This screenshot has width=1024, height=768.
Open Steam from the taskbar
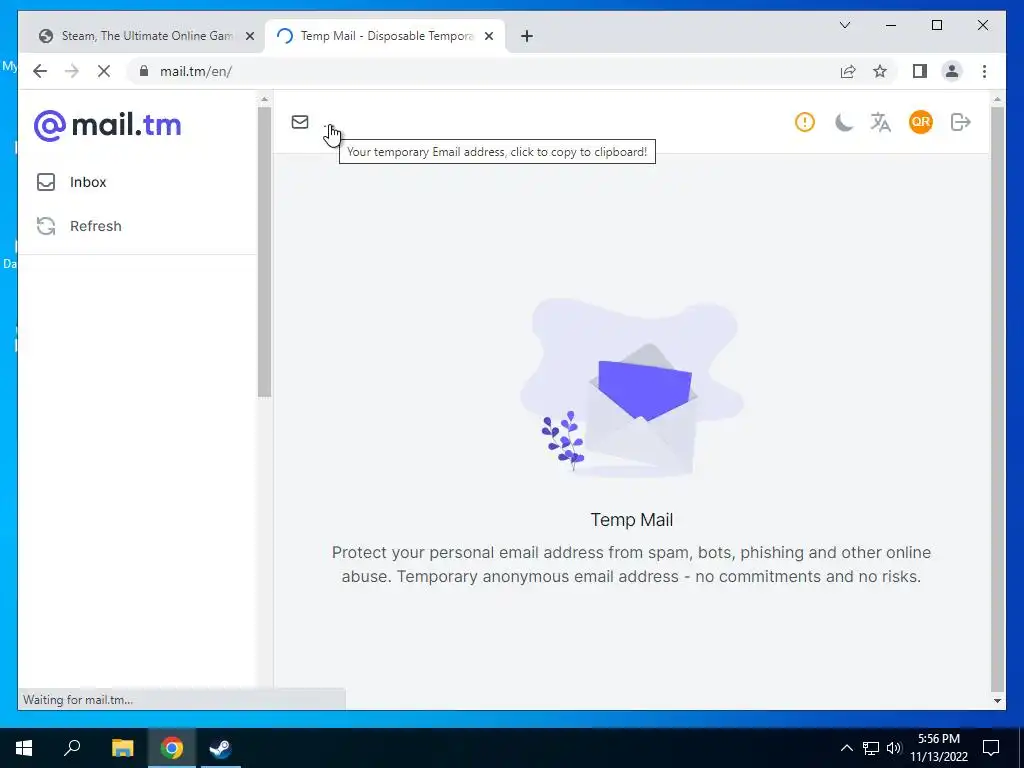(220, 748)
